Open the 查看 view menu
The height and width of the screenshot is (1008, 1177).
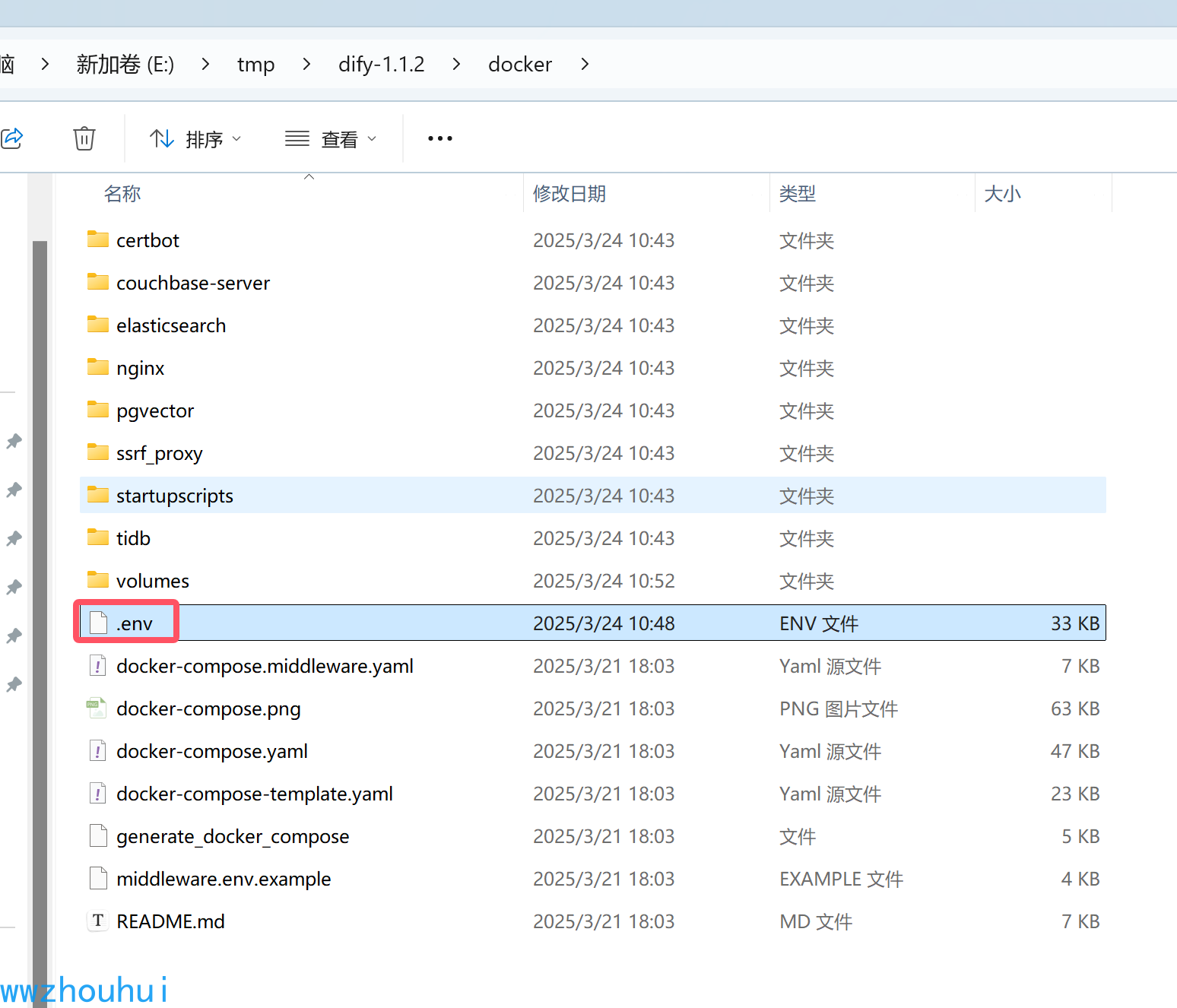tap(331, 138)
